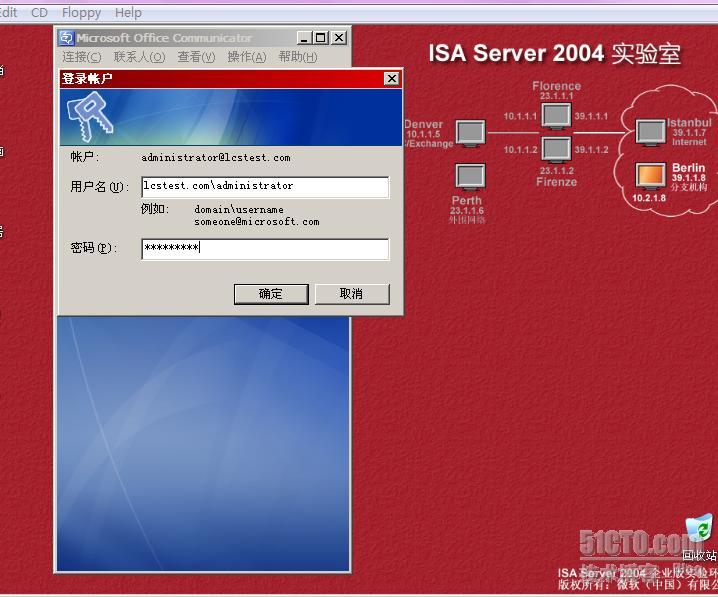Click the Perth computer icon on wallpaper

[471, 177]
